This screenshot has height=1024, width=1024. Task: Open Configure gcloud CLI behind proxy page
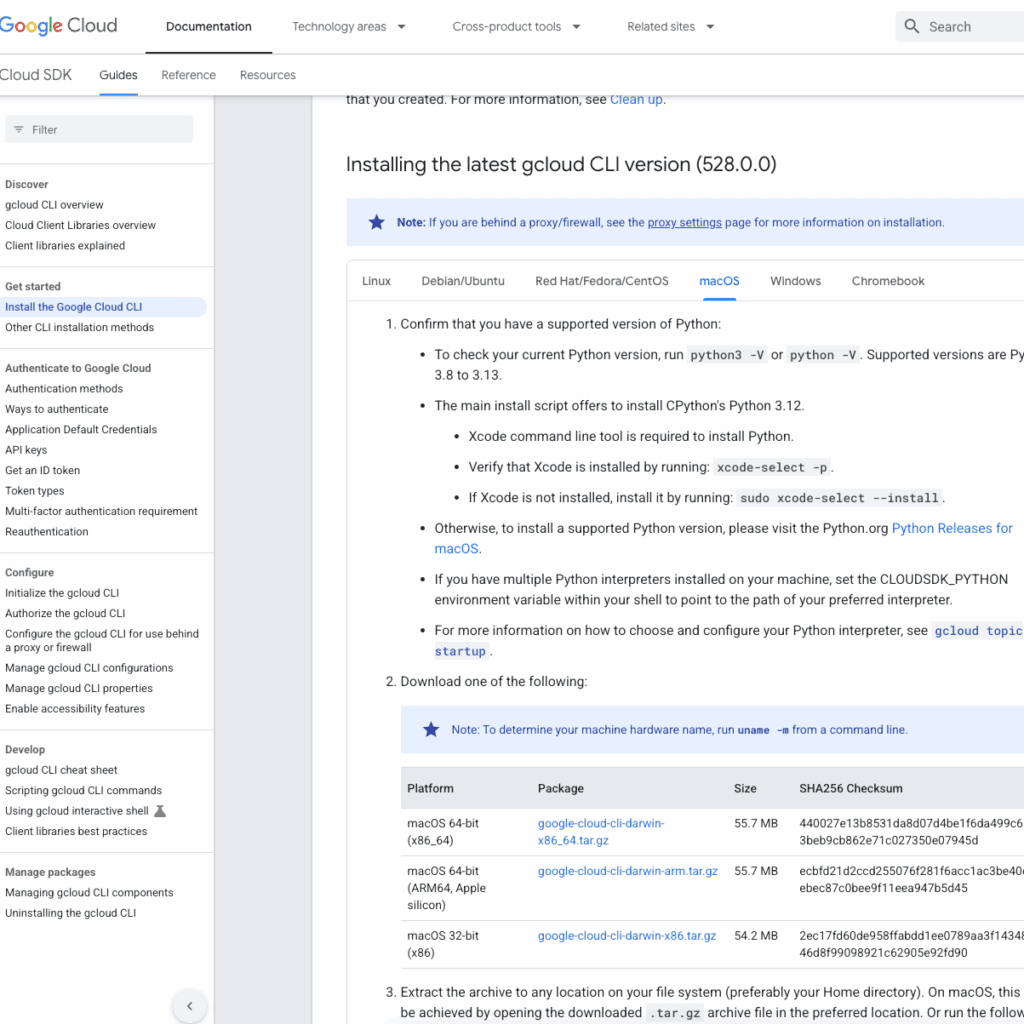tap(102, 641)
